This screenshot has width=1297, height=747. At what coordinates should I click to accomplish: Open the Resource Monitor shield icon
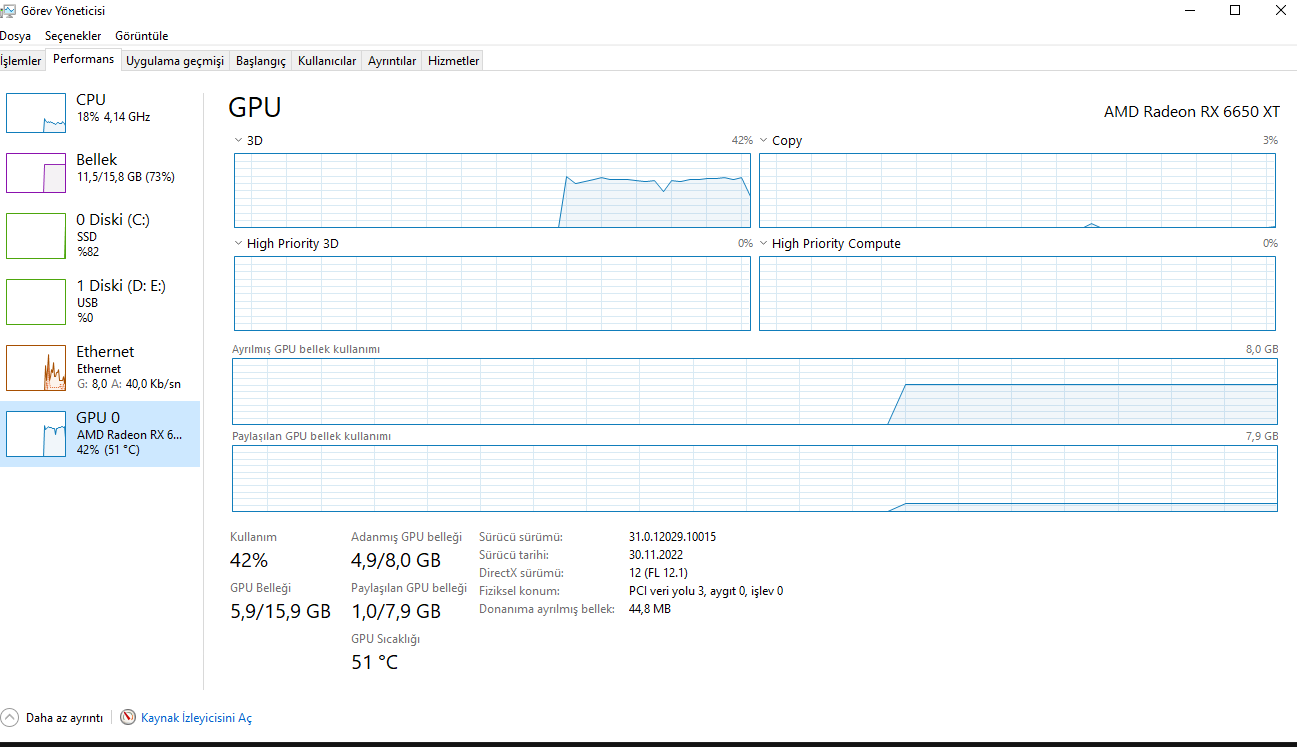(128, 717)
